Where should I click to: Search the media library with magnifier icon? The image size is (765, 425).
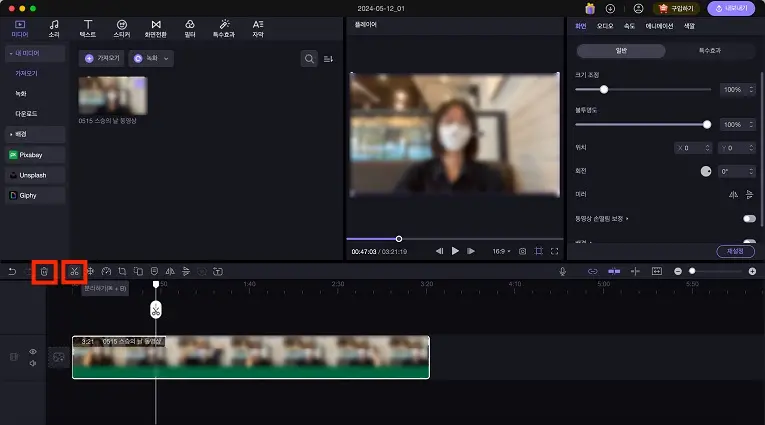[x=309, y=59]
